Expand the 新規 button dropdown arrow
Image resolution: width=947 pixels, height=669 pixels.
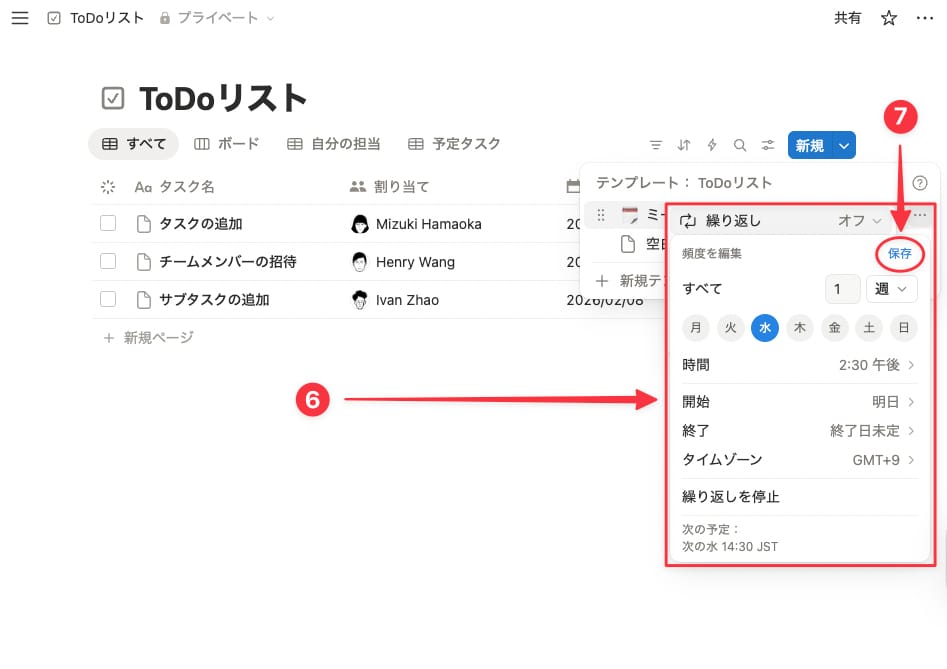tap(842, 145)
